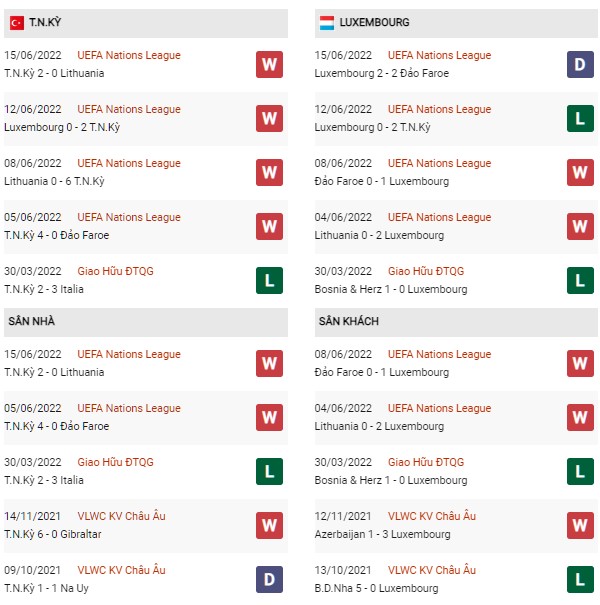
Task: Click L badge for 12/06 Luxembourg 0-2 T.N.Kỳ right column
Action: (580, 118)
